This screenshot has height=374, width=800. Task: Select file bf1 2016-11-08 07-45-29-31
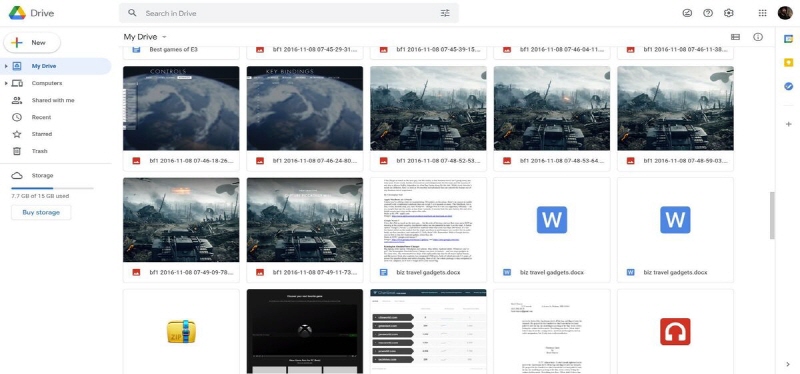[x=305, y=50]
